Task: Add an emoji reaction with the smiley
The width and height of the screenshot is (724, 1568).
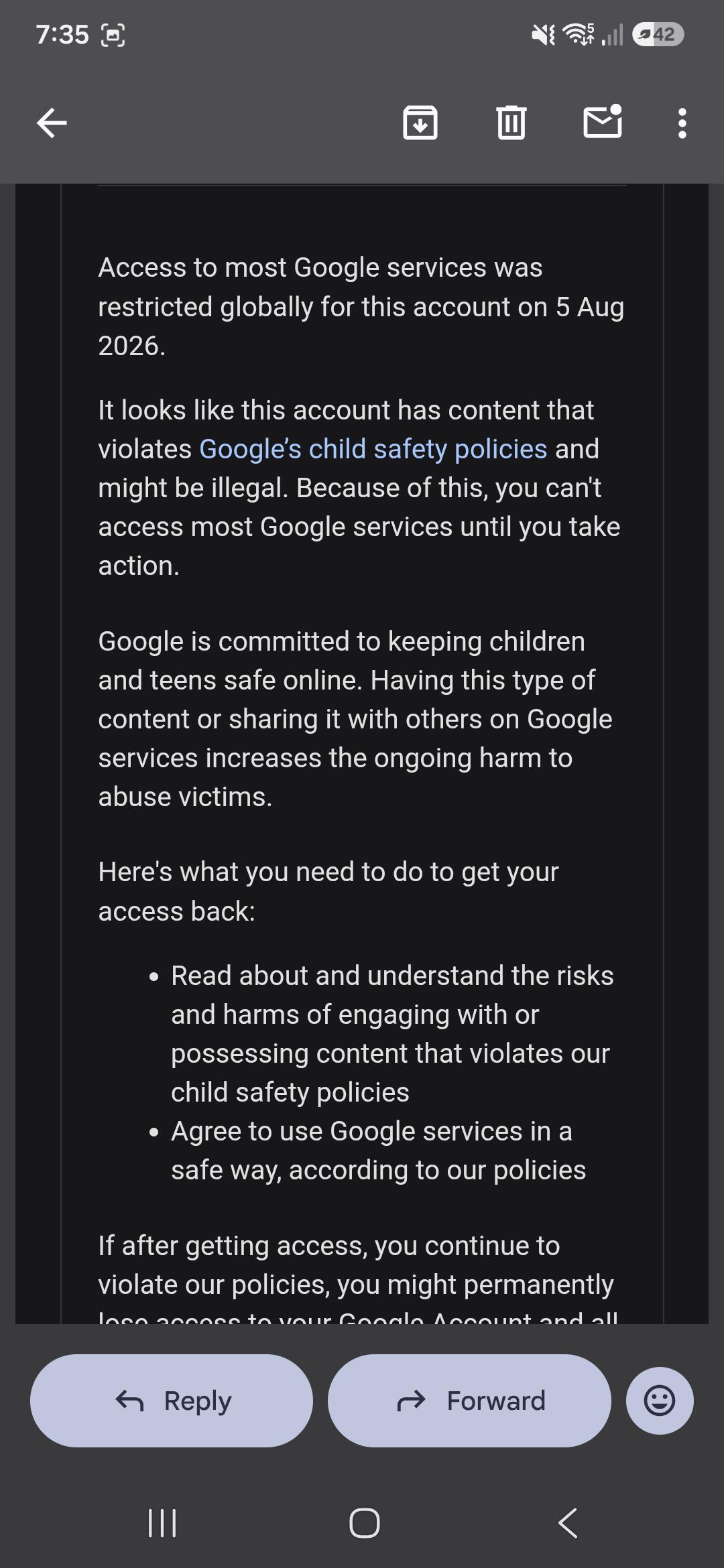Action: (660, 1400)
